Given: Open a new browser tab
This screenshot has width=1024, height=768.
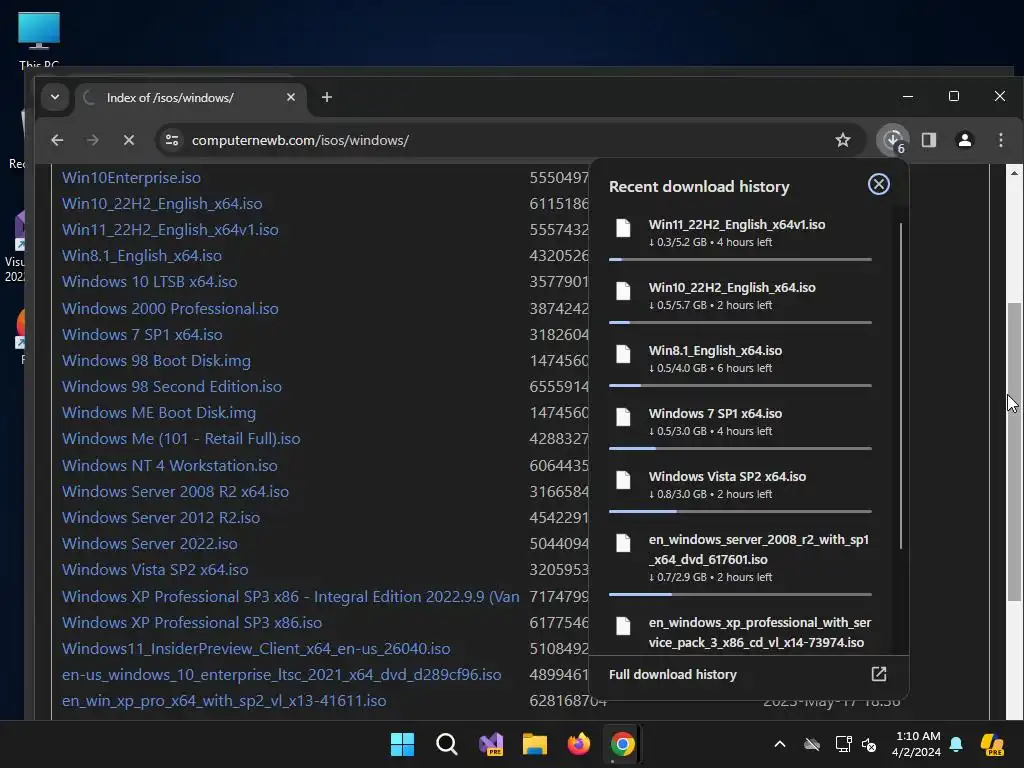Looking at the screenshot, I should (327, 97).
